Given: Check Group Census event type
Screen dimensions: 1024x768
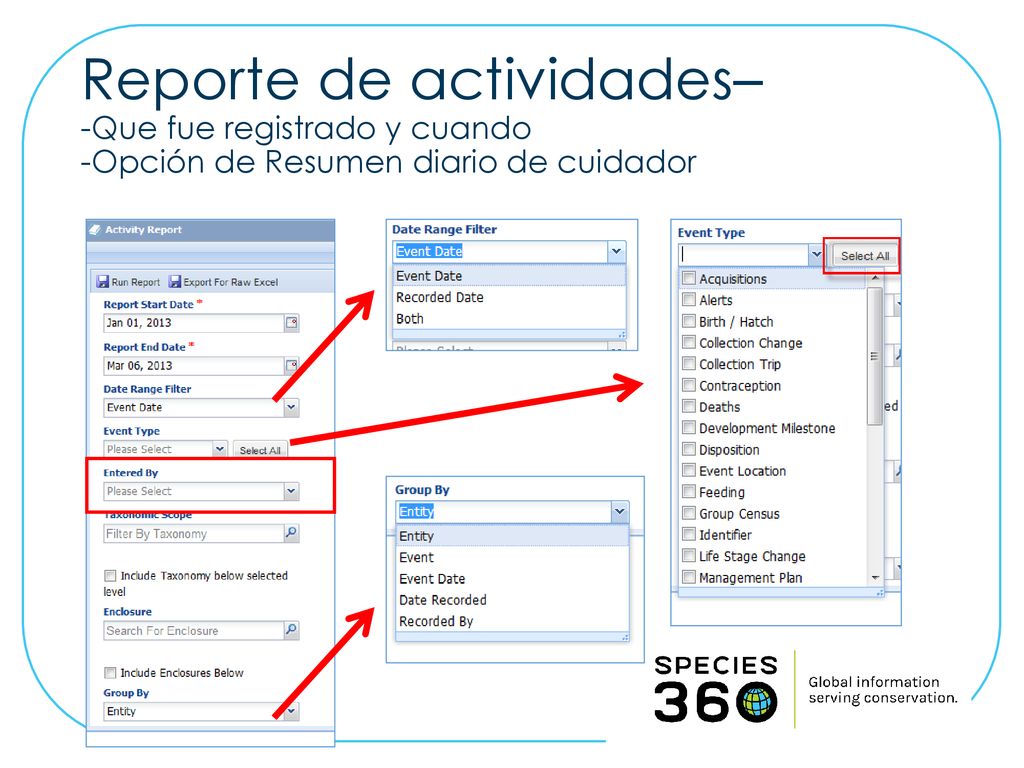Looking at the screenshot, I should (688, 513).
